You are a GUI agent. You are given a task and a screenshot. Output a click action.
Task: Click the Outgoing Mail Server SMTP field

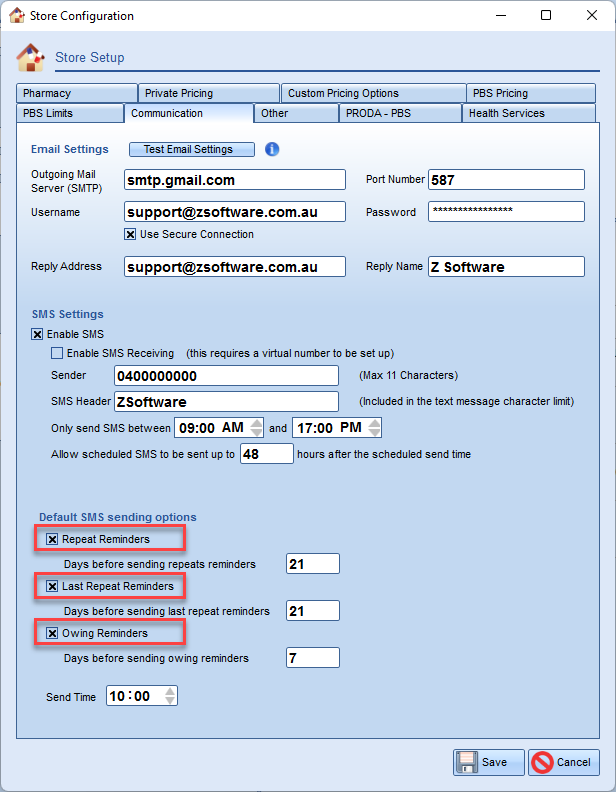[x=235, y=180]
